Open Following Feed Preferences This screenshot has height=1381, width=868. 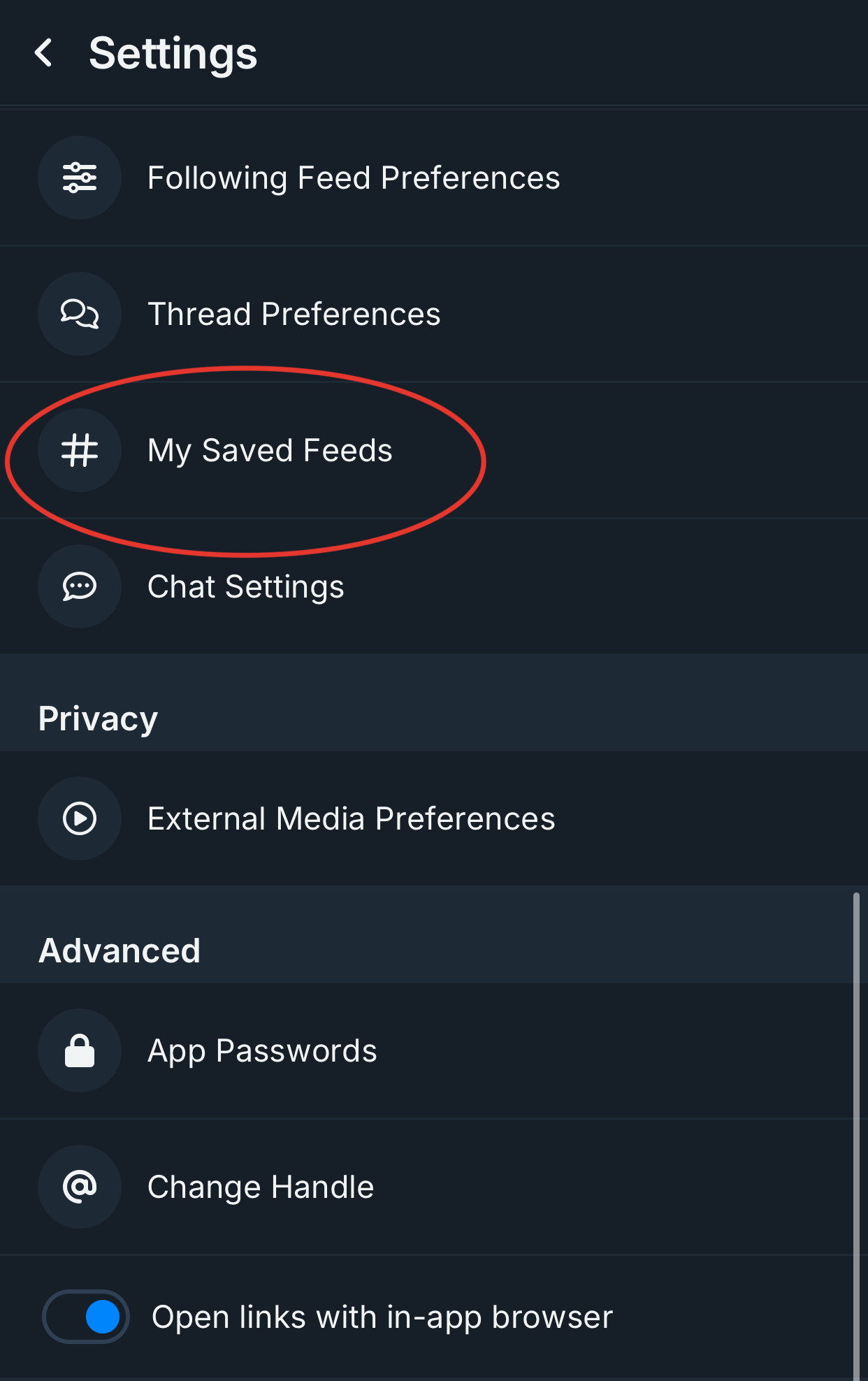point(354,178)
